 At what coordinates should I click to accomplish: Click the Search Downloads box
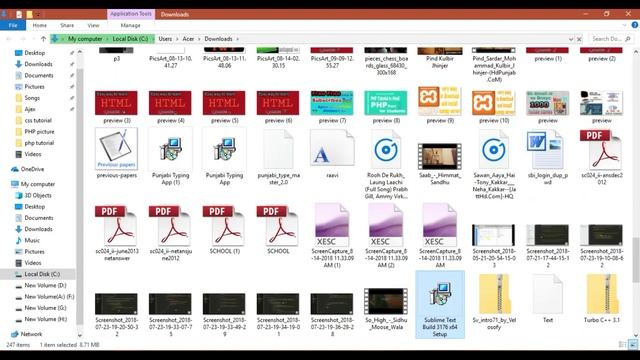click(611, 39)
